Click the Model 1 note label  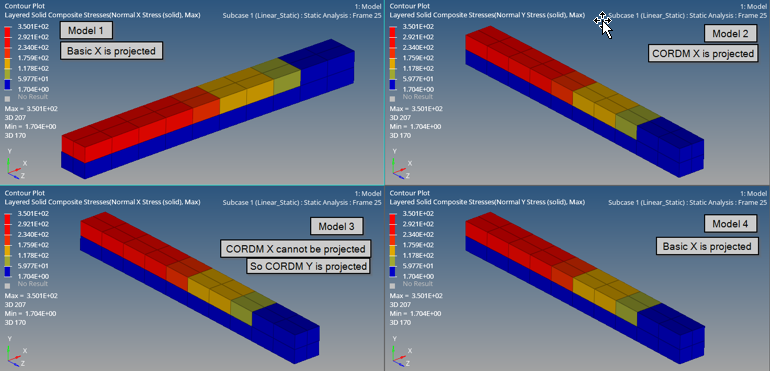86,30
